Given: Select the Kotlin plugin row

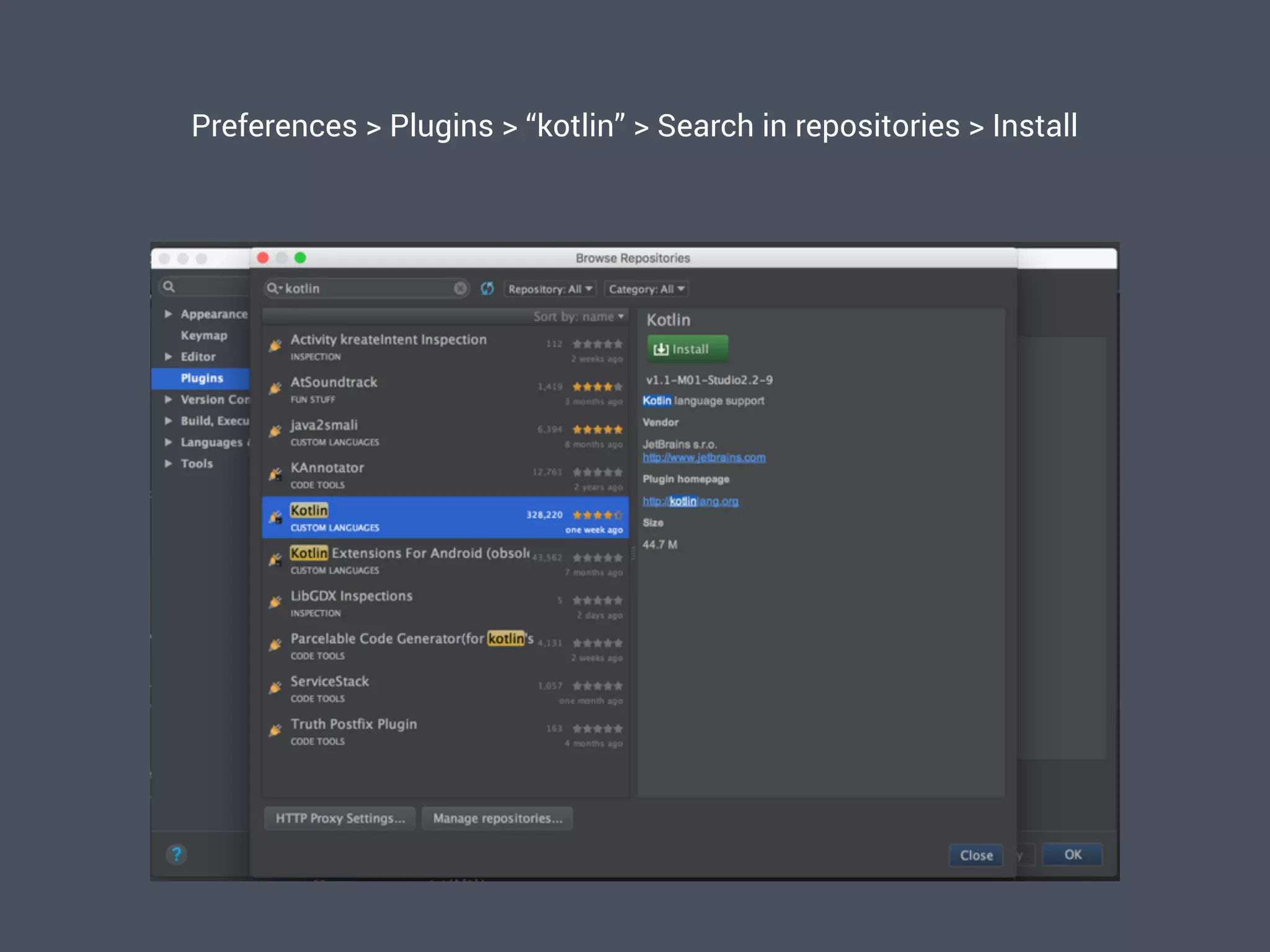Looking at the screenshot, I should (x=445, y=518).
